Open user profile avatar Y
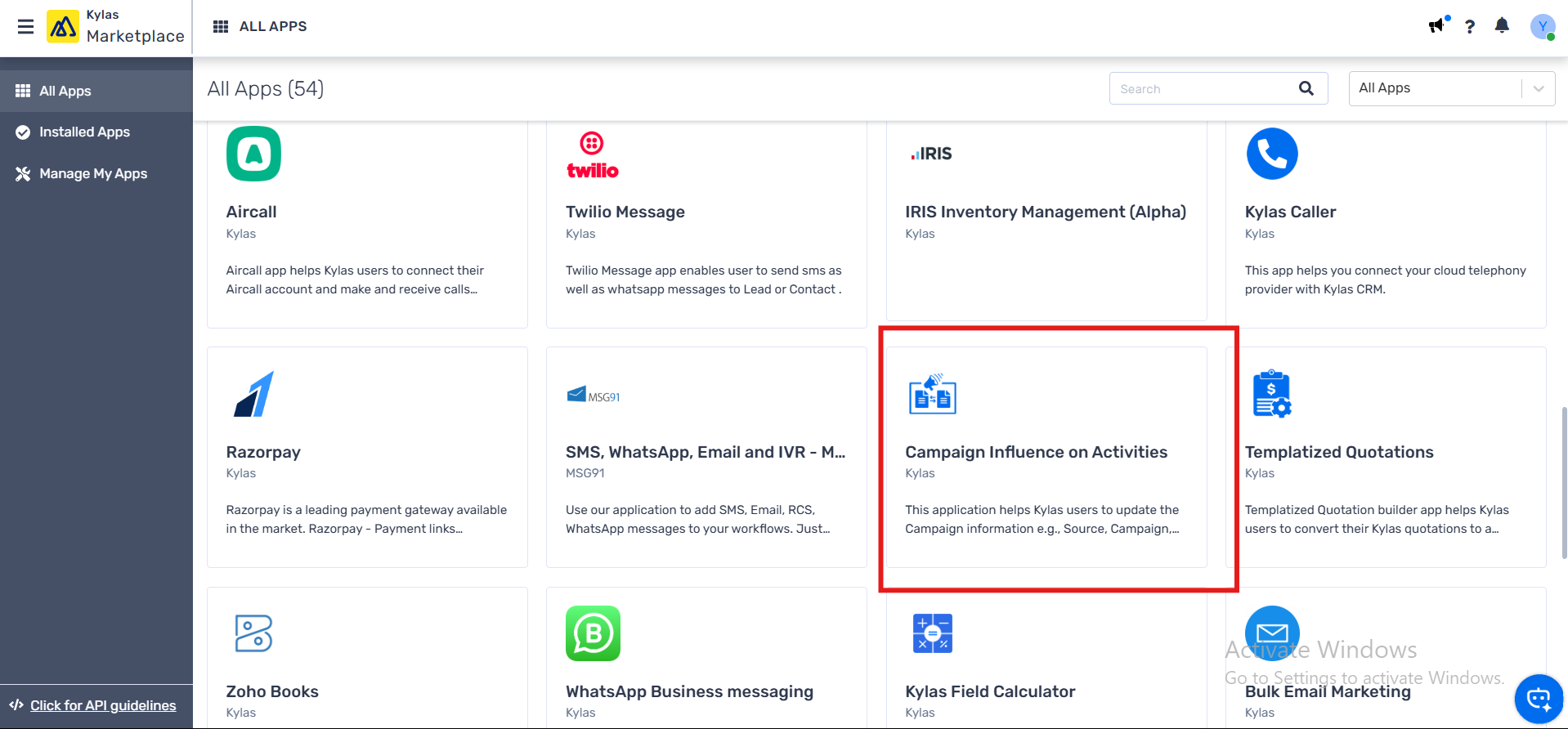1568x729 pixels. tap(1543, 26)
